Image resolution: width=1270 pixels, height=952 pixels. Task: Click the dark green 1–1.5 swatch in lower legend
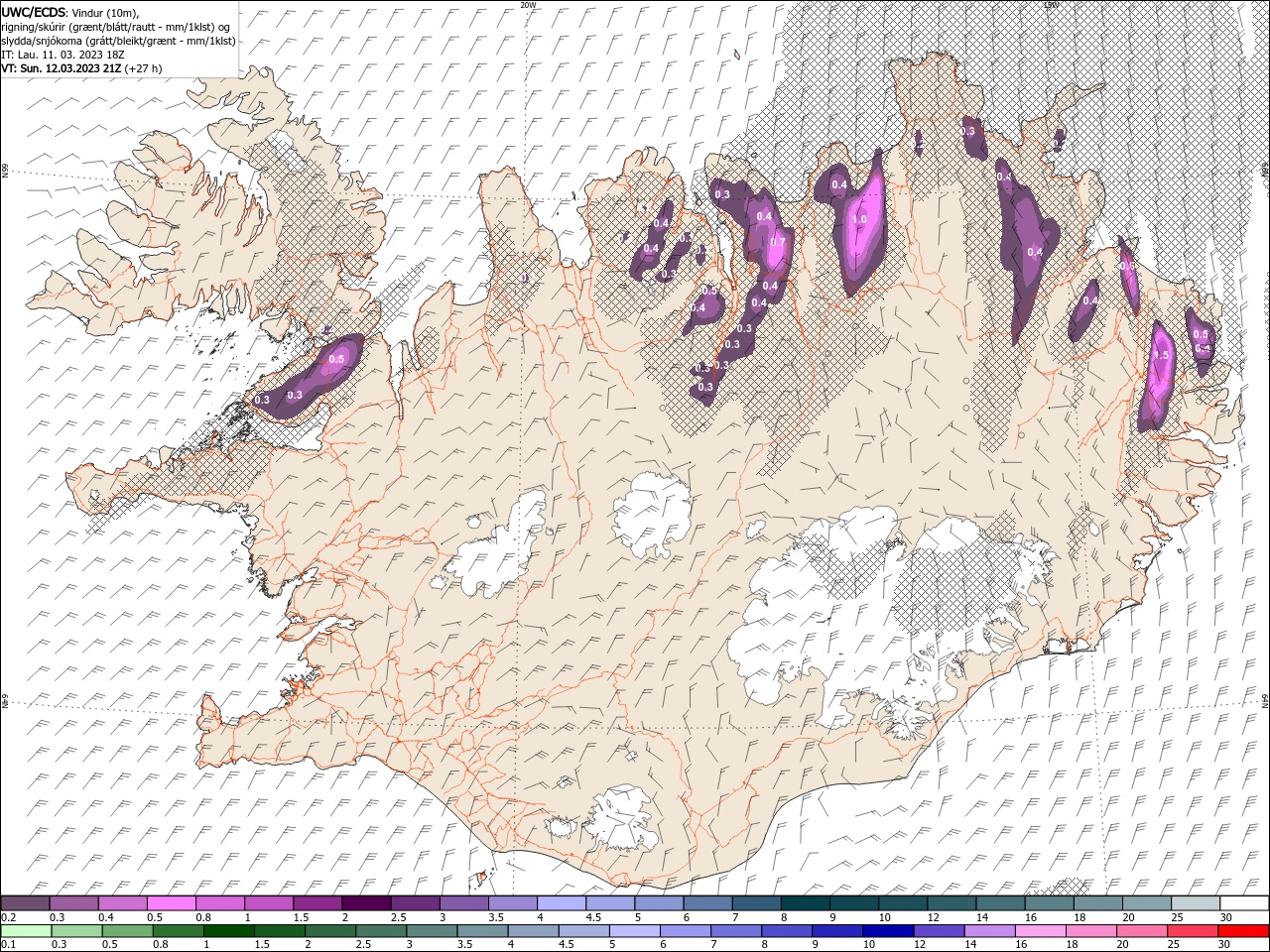pos(229,931)
